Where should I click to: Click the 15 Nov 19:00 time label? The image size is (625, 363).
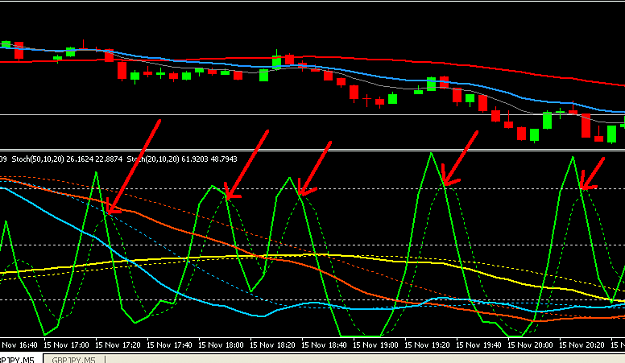pyautogui.click(x=375, y=345)
